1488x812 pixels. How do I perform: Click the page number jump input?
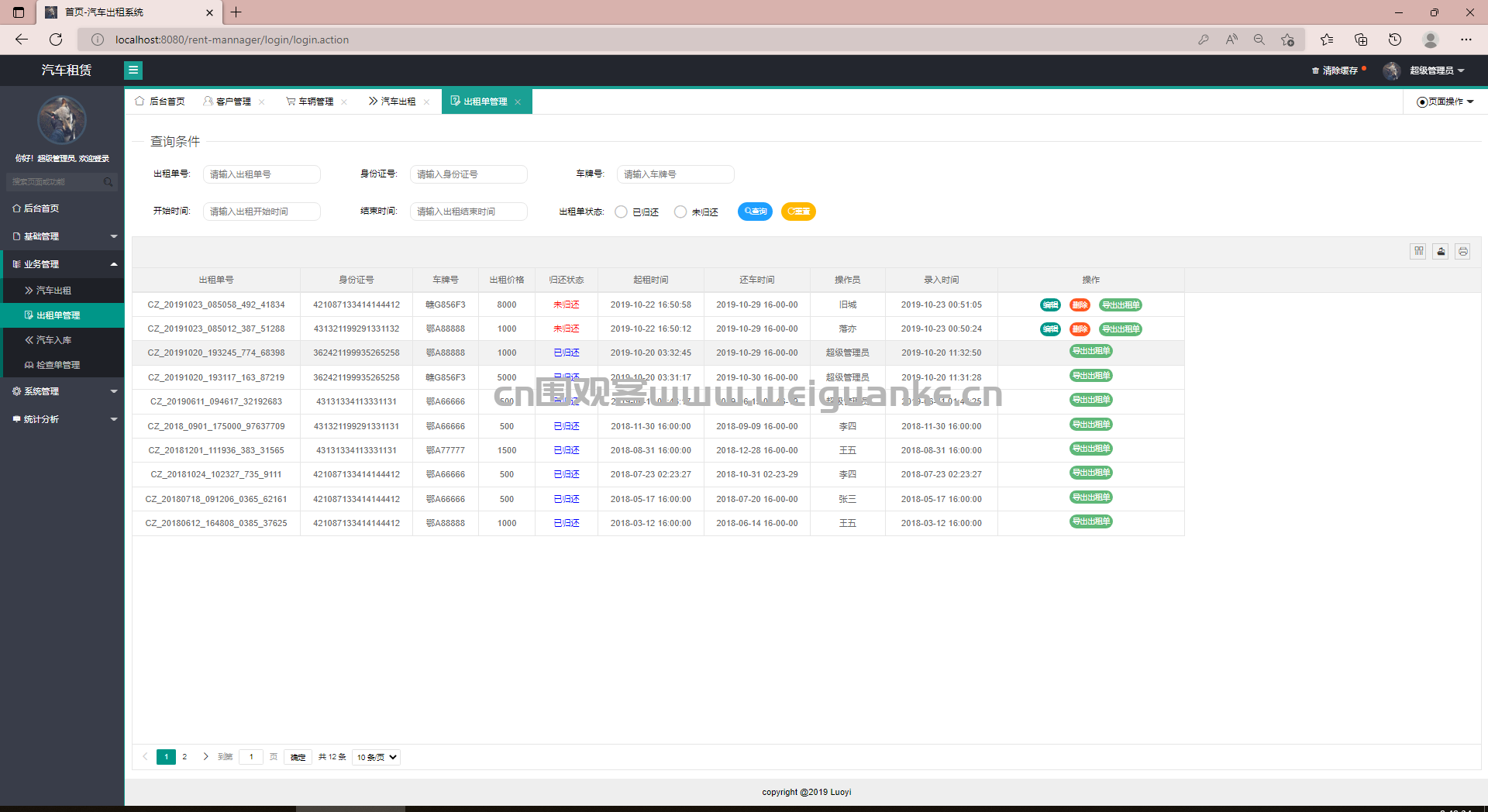[x=251, y=757]
